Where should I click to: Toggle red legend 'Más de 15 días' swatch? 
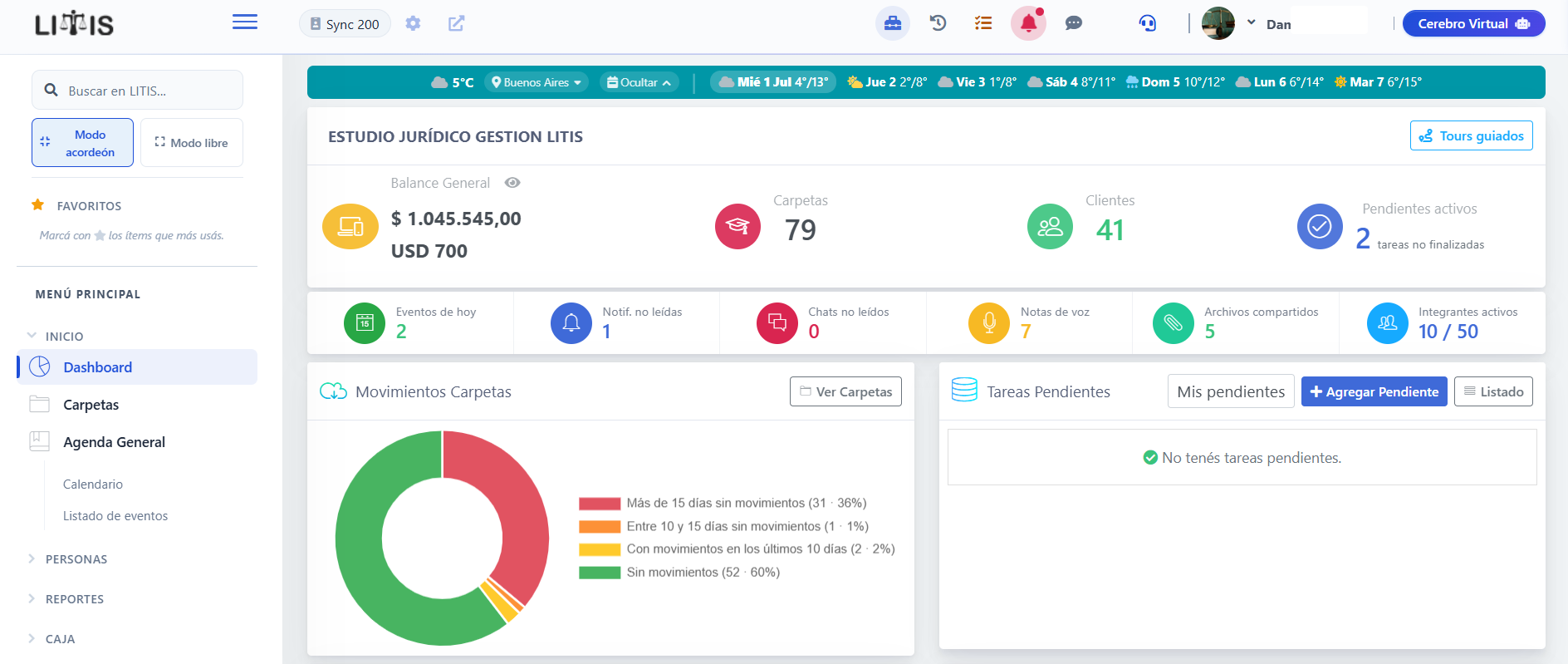click(600, 504)
